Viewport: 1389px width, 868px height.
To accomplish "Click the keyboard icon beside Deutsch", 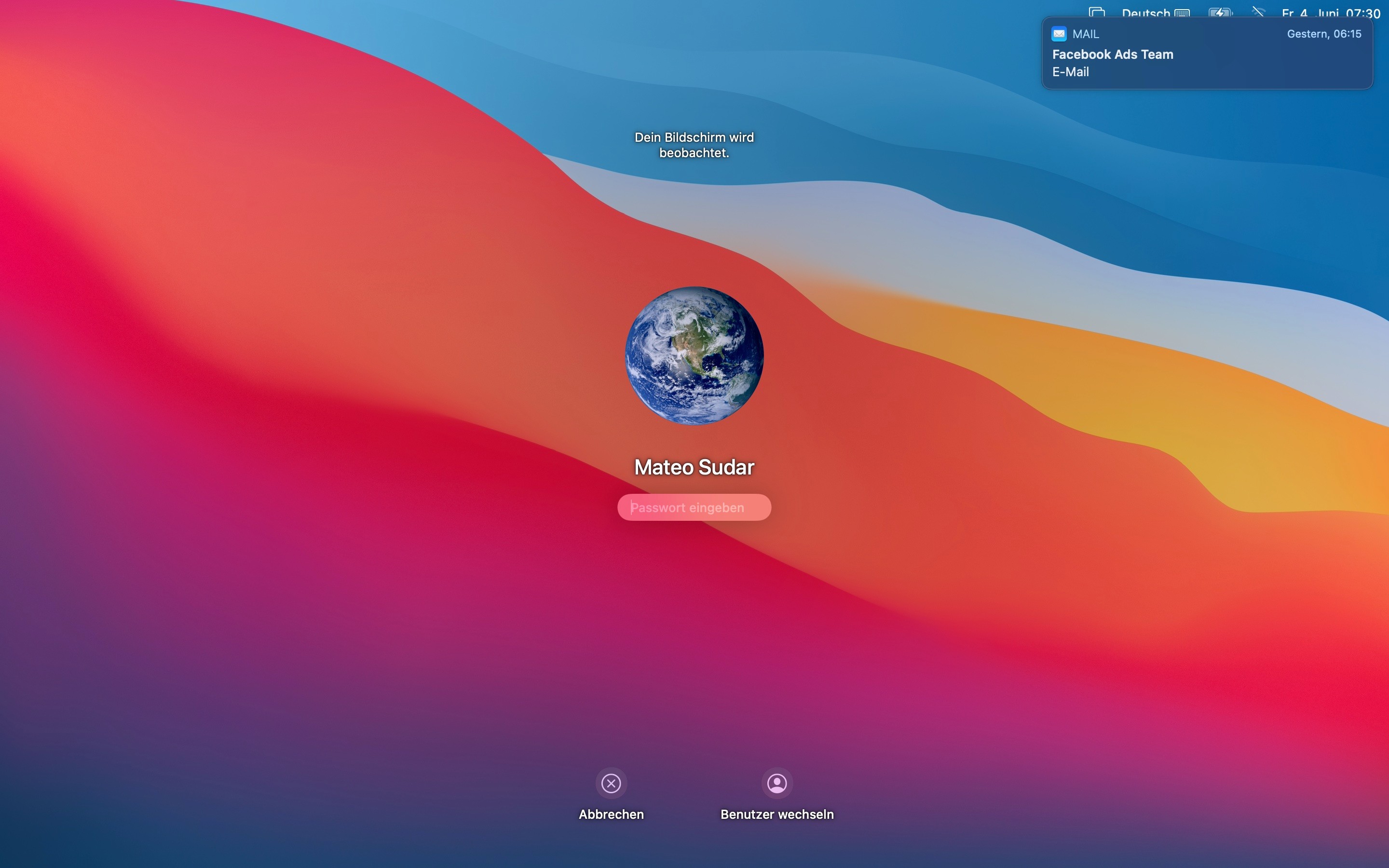I will click(1182, 13).
